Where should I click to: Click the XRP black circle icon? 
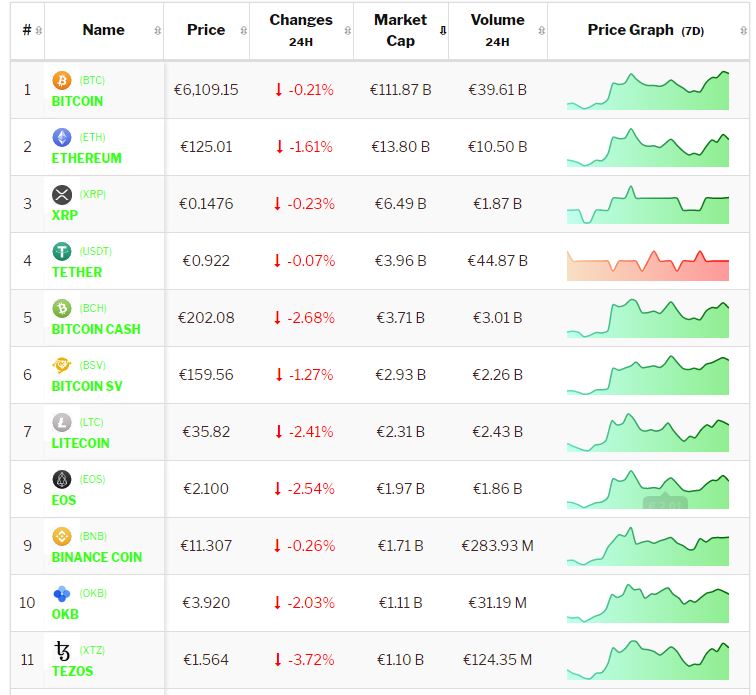[x=62, y=194]
